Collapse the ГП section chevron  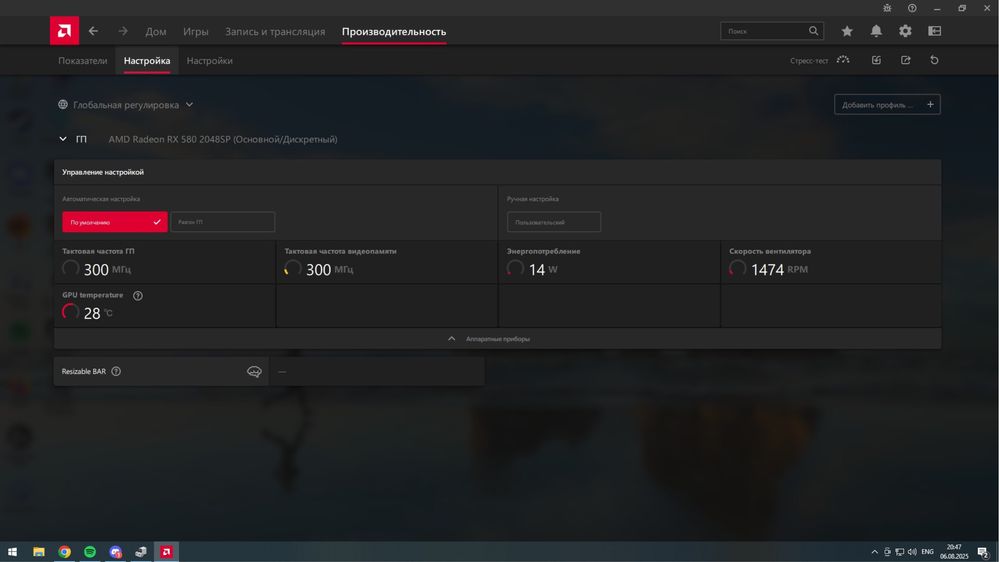pyautogui.click(x=63, y=139)
